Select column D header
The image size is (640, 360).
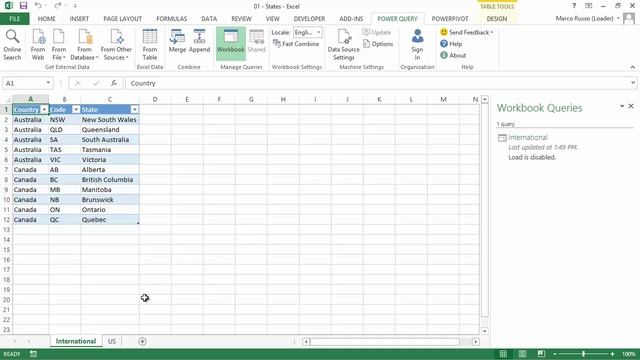tap(155, 99)
